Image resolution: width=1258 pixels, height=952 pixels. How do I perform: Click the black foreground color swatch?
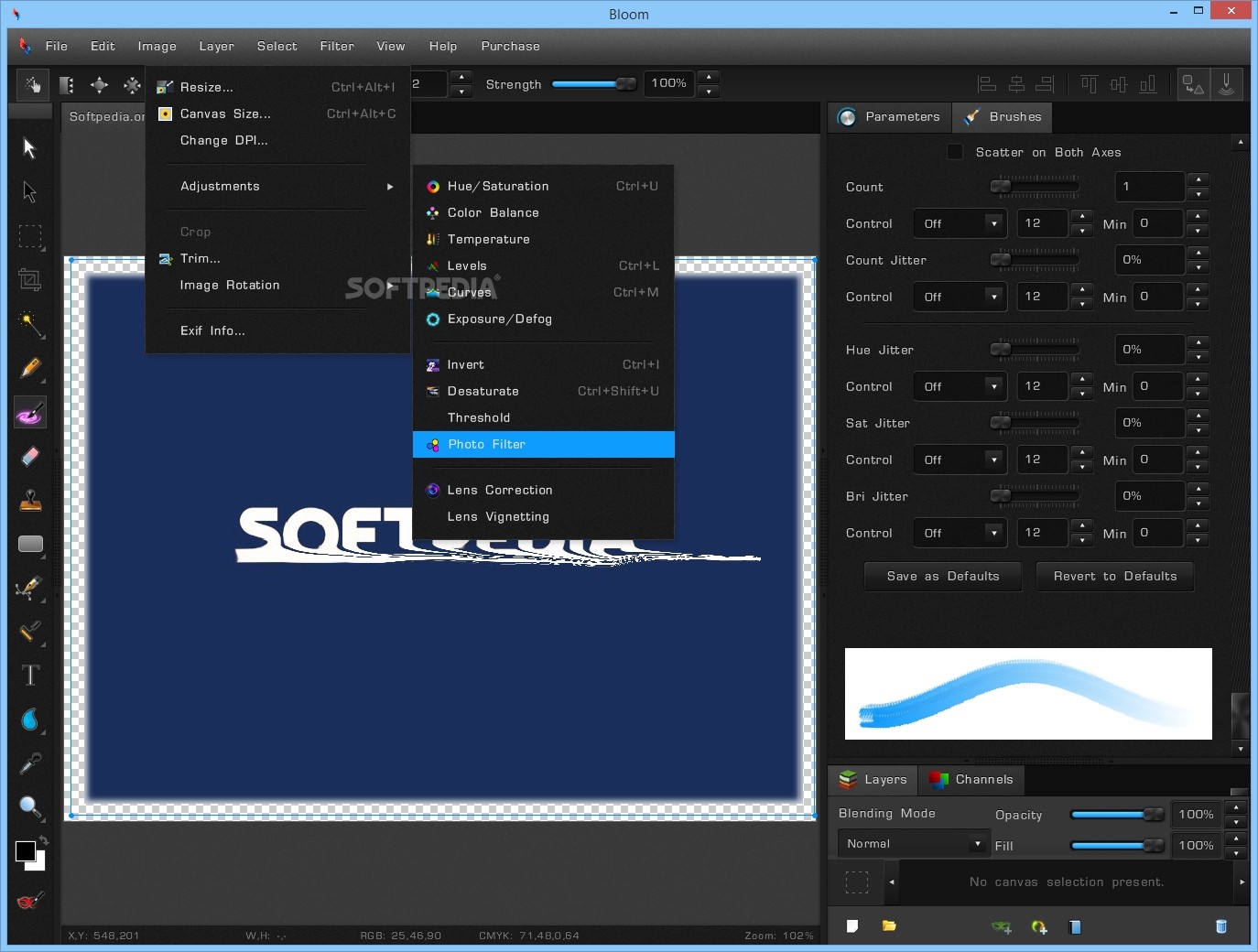[x=26, y=851]
